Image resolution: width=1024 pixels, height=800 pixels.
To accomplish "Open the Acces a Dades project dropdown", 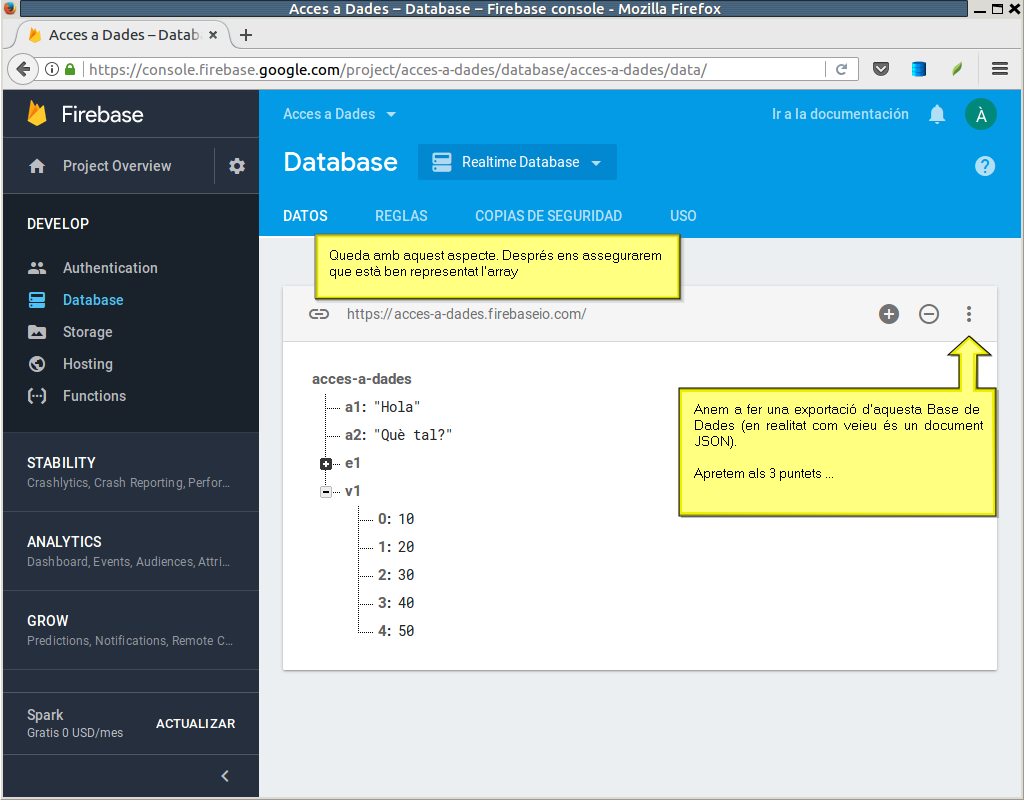I will (x=340, y=114).
